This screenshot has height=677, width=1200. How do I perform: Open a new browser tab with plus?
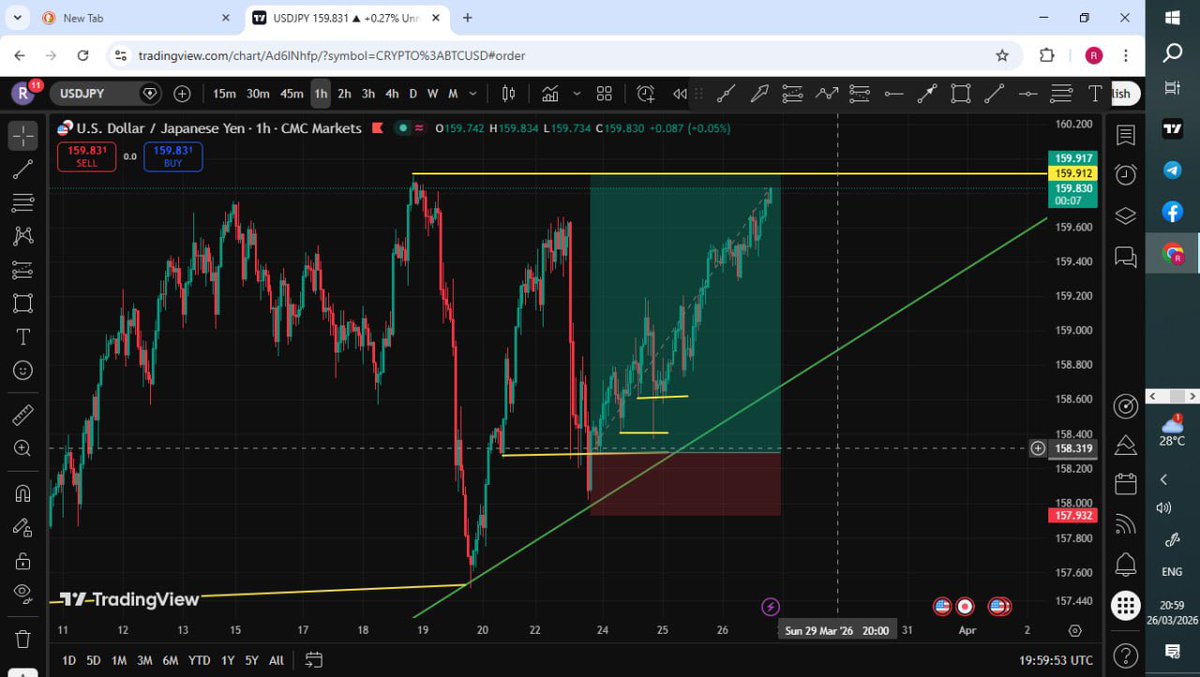tap(467, 18)
